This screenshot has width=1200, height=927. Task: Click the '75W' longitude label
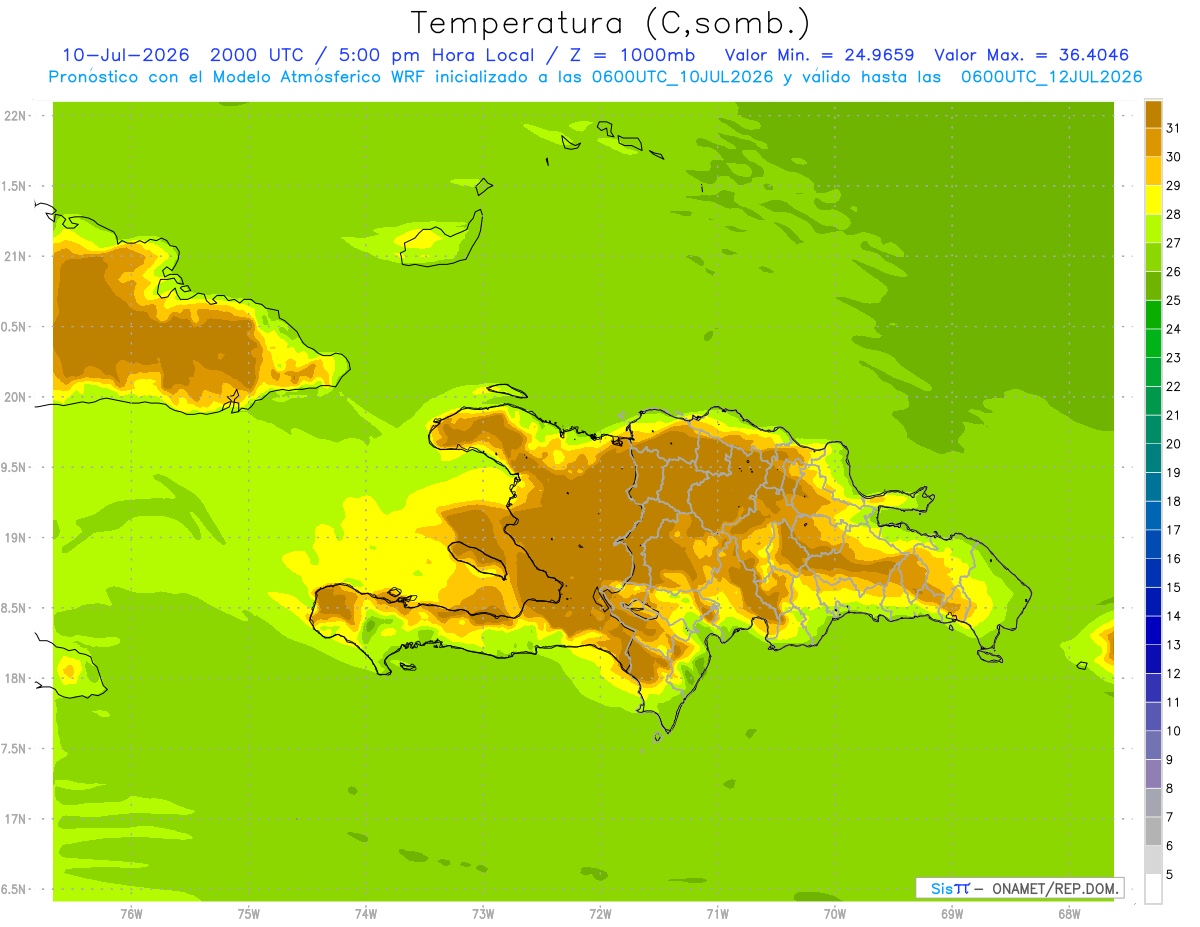point(249,914)
